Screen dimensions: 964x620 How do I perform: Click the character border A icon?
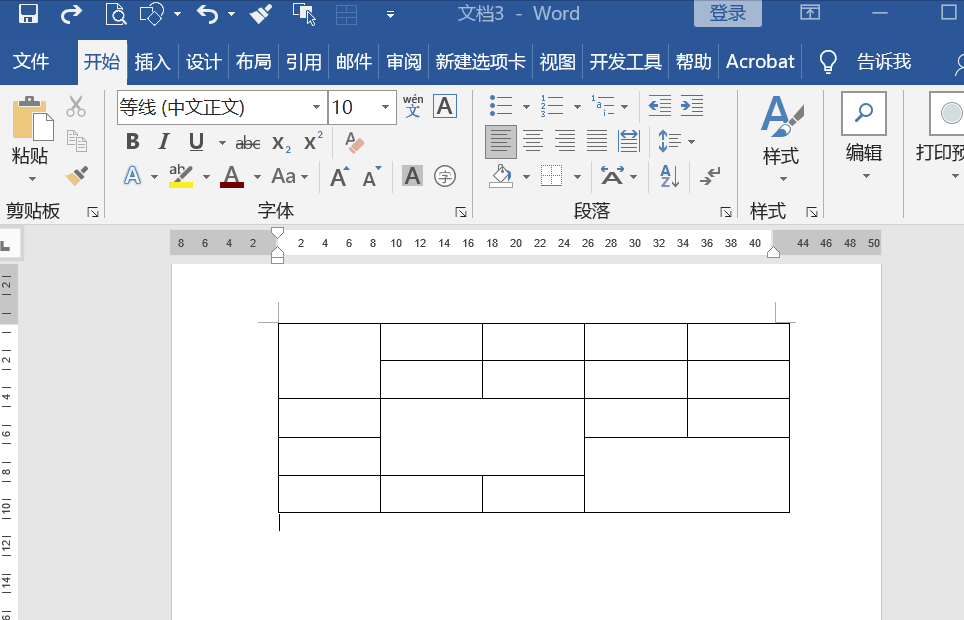(x=445, y=106)
